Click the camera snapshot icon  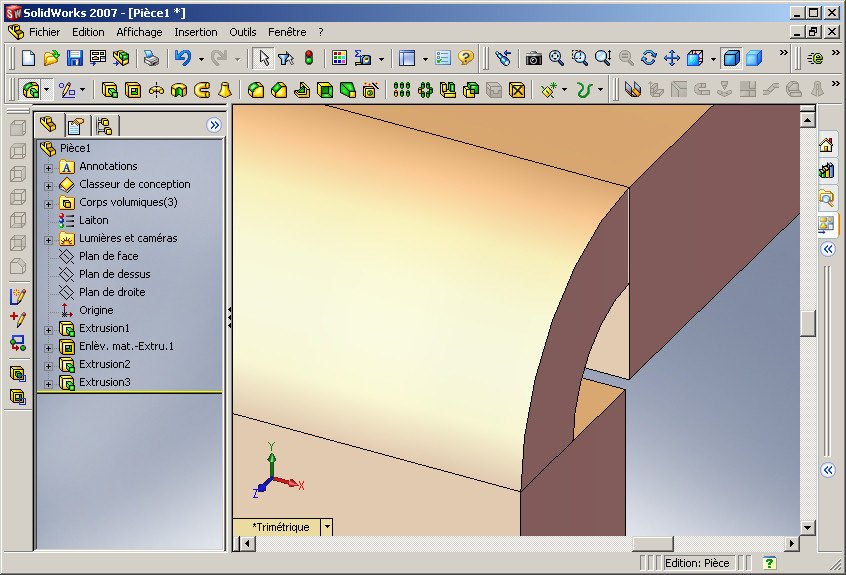coord(534,58)
